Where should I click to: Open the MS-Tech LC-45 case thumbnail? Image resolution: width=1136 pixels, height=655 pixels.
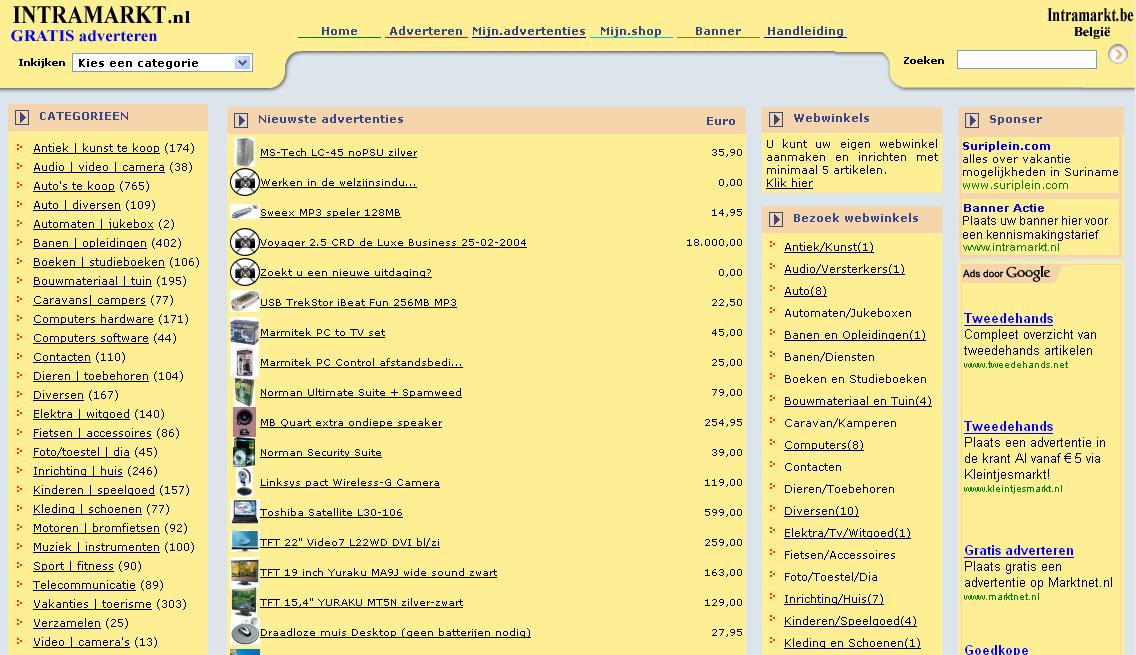pos(245,152)
